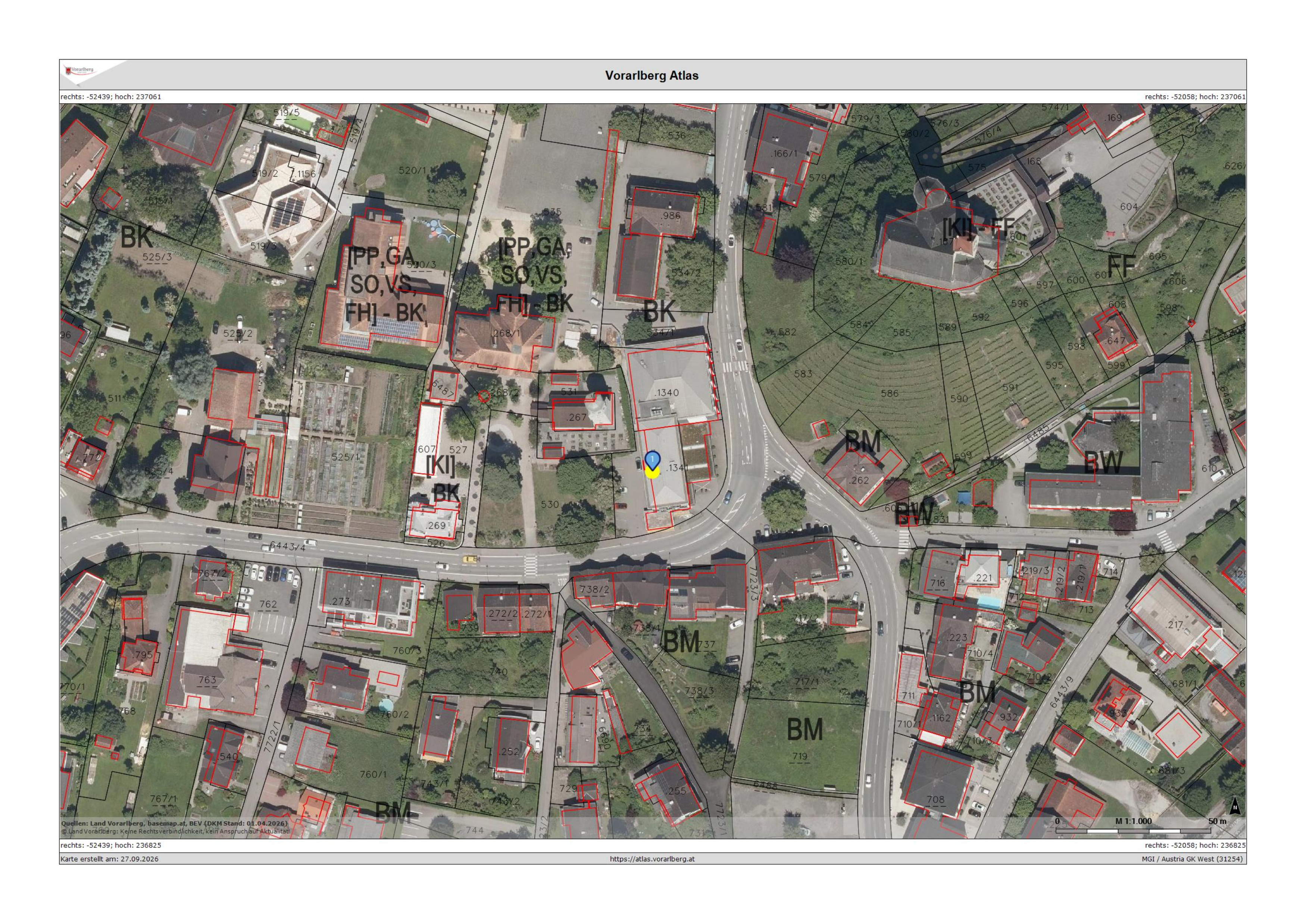Click the blue numbered location marker pin
Viewport: 1306px width, 924px height.
coord(653,460)
